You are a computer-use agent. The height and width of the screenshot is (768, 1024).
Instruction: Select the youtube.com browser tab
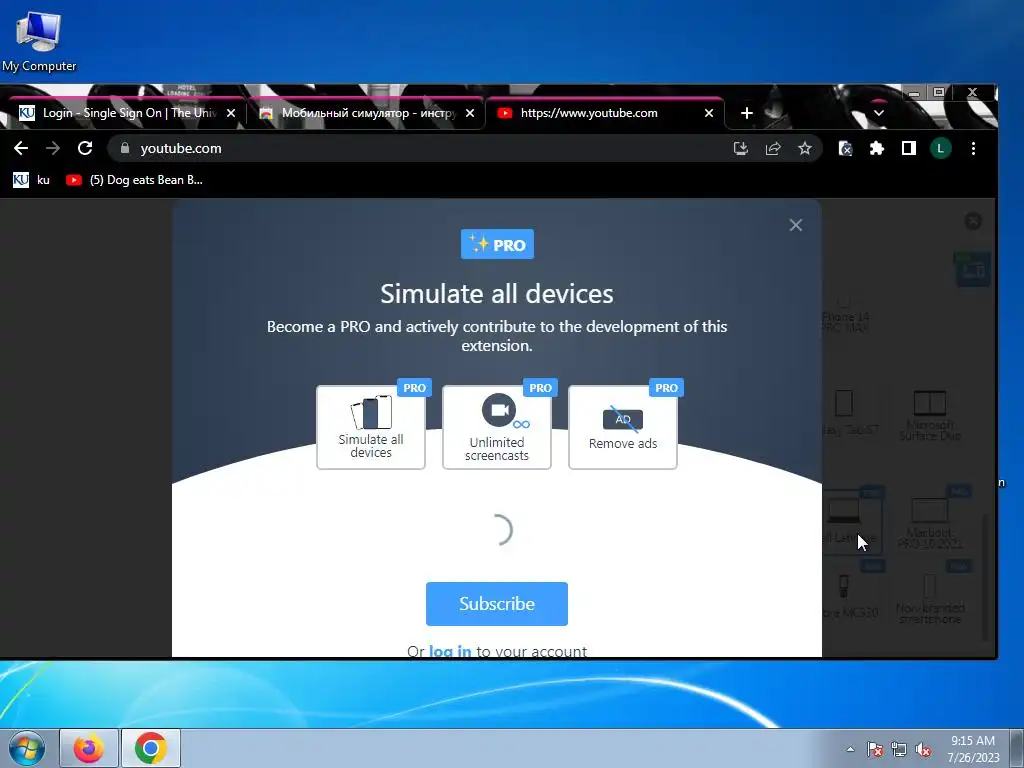point(605,113)
